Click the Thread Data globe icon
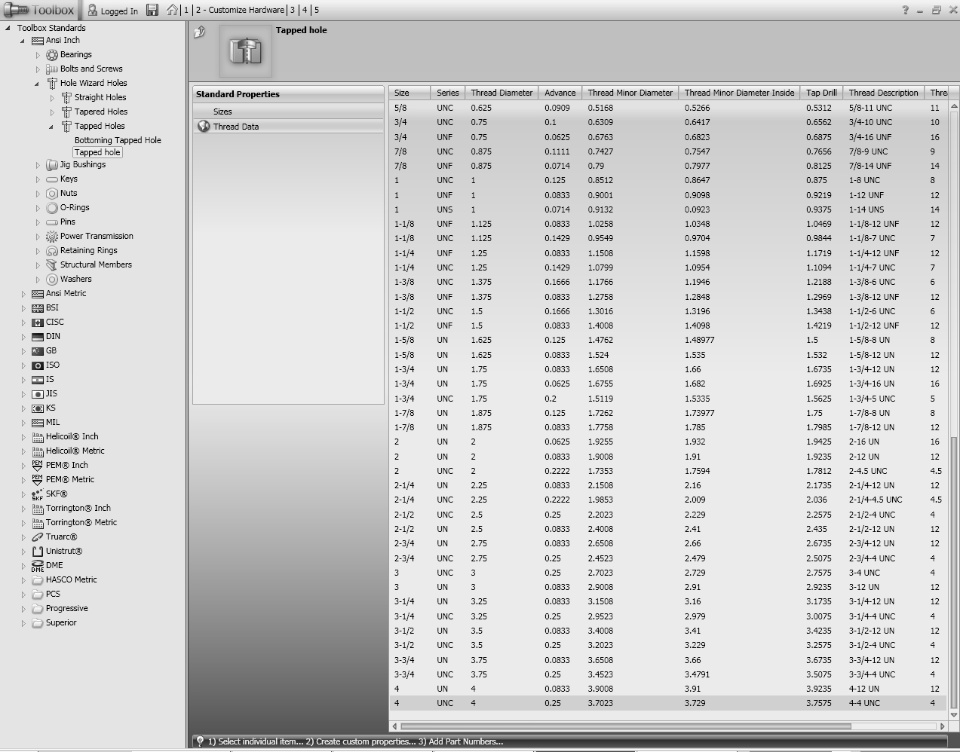Image resolution: width=960 pixels, height=752 pixels. 203,126
